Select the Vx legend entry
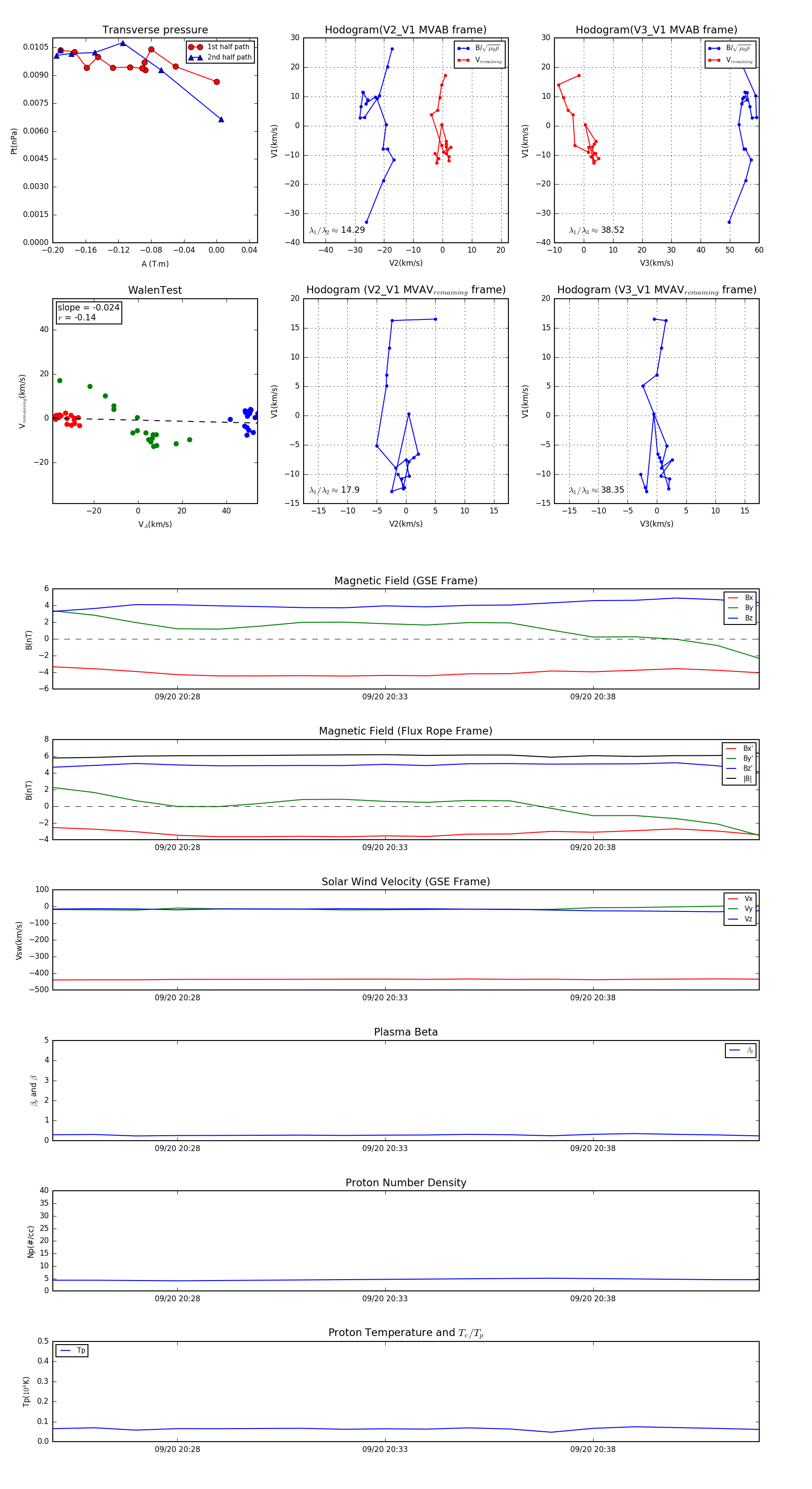The height and width of the screenshot is (1489, 812). pyautogui.click(x=740, y=899)
